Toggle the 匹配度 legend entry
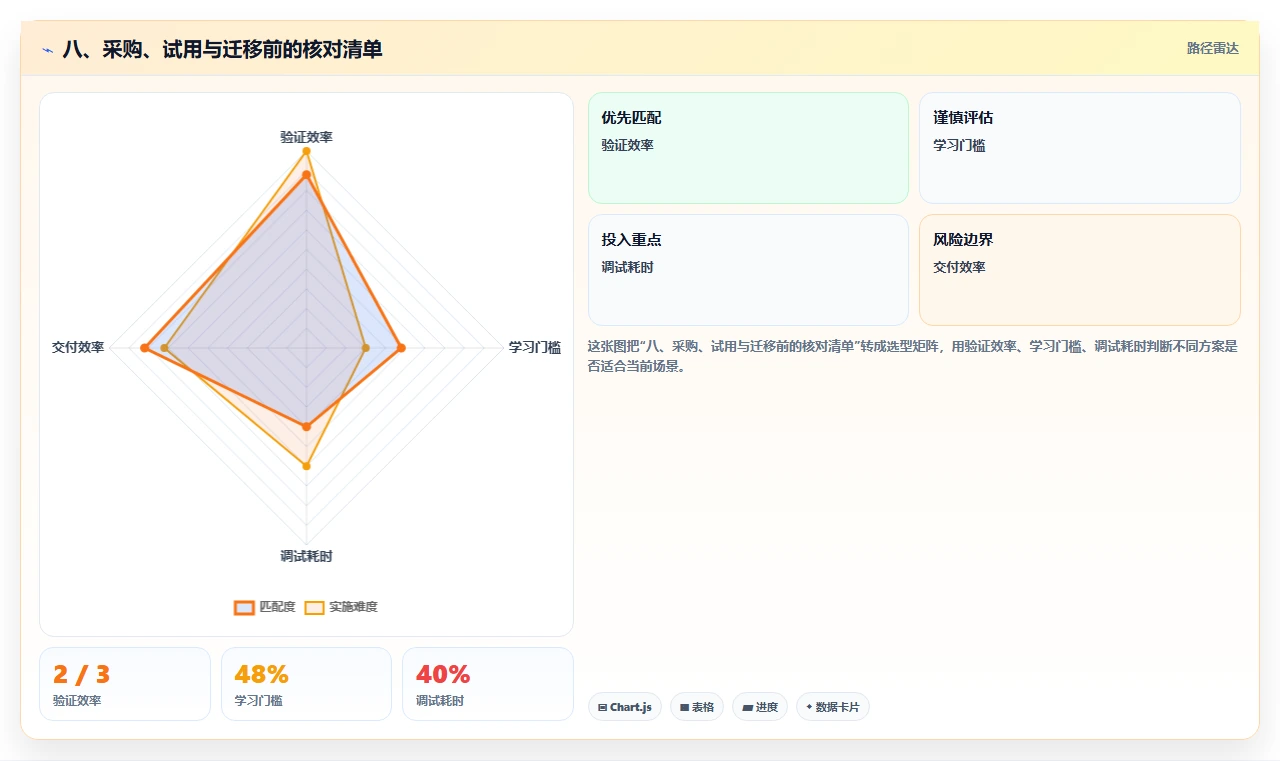Viewport: 1280px width, 761px height. [265, 607]
